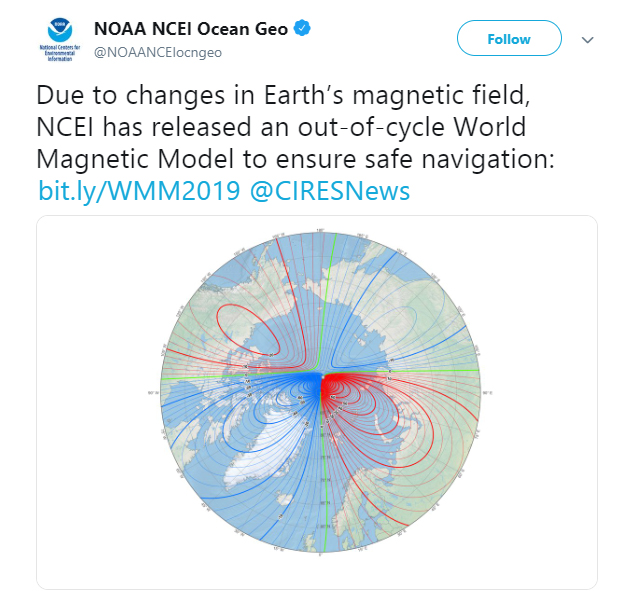The width and height of the screenshot is (628, 591).
Task: Open the @CIRESNews mention
Action: [330, 191]
